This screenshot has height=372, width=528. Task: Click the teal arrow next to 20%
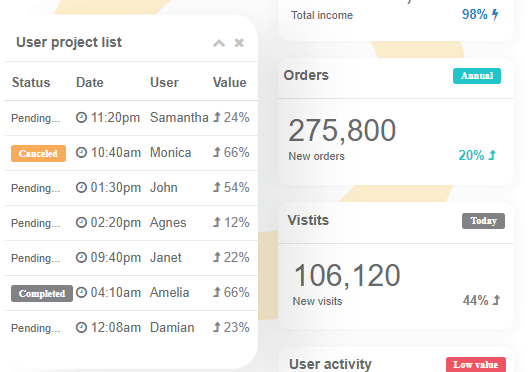pos(492,155)
